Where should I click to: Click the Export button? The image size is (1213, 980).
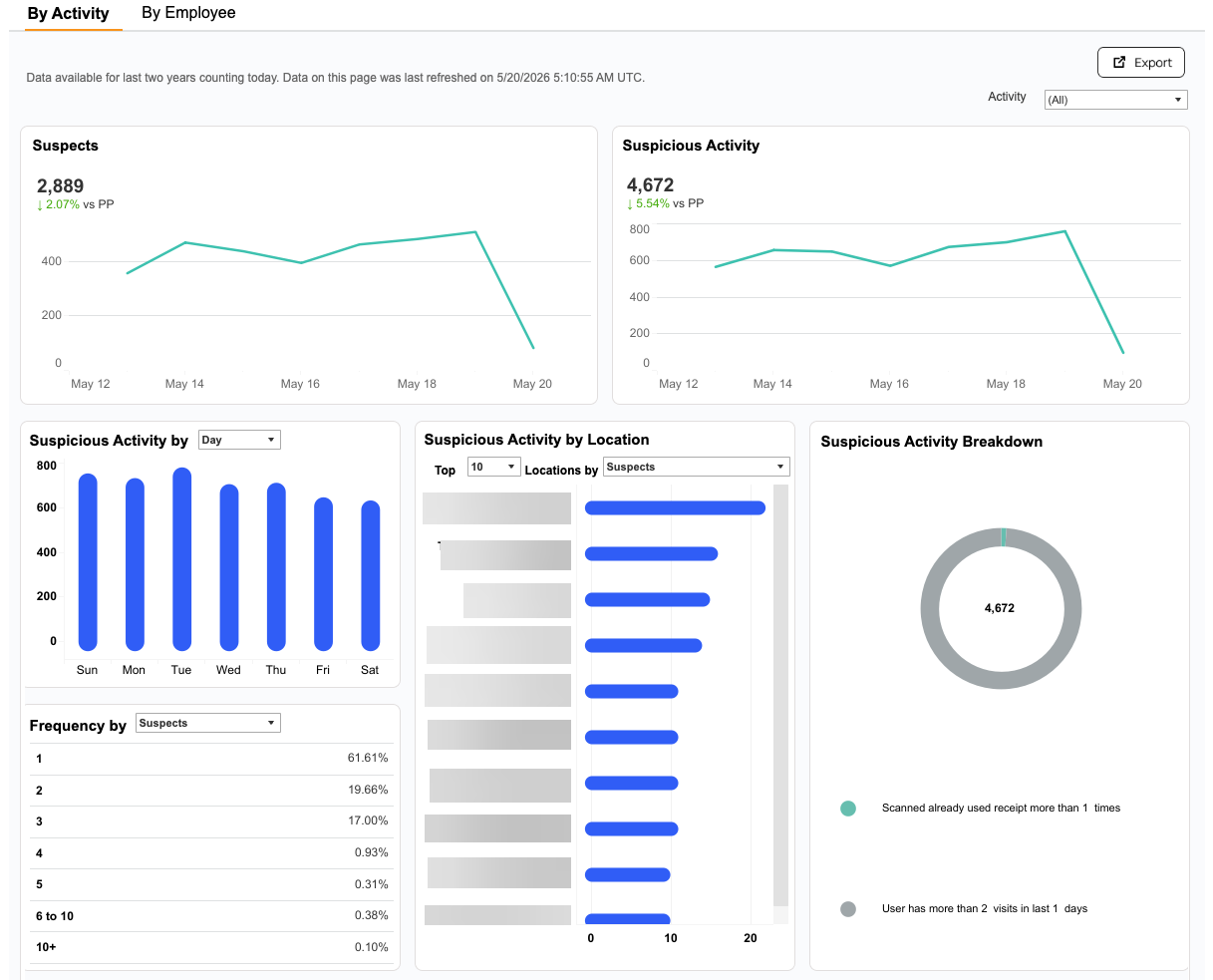pos(1141,62)
